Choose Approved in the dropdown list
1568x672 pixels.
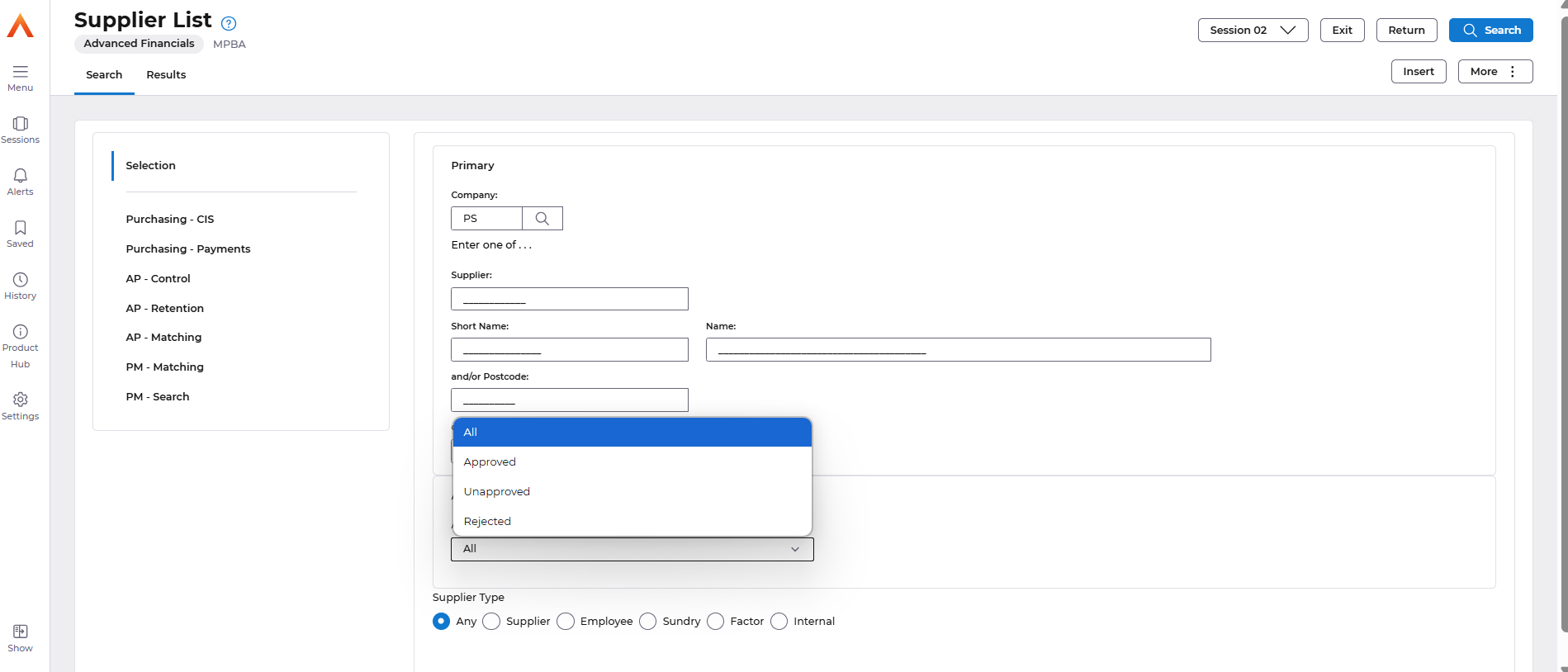632,461
